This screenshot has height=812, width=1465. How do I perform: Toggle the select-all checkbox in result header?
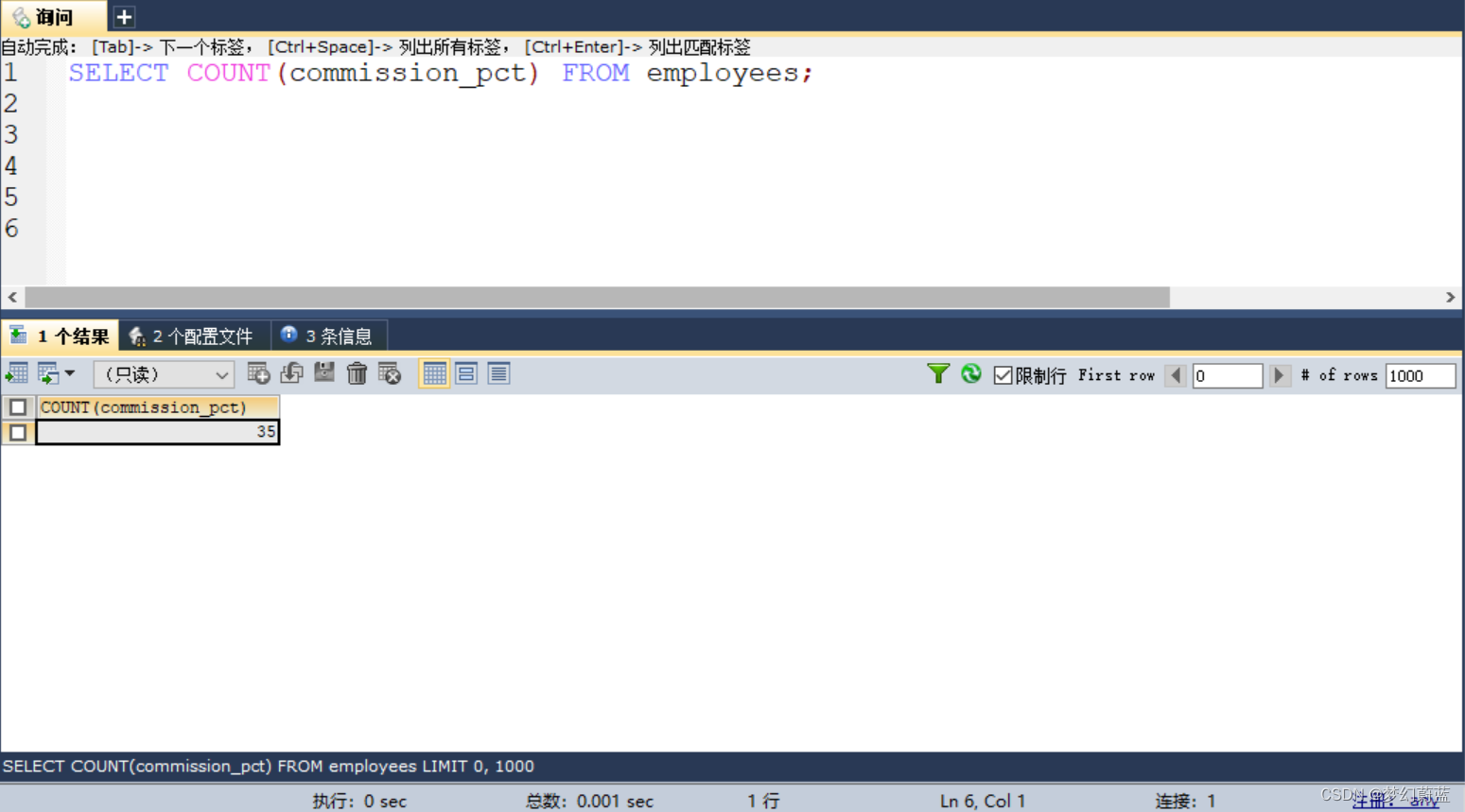click(18, 407)
